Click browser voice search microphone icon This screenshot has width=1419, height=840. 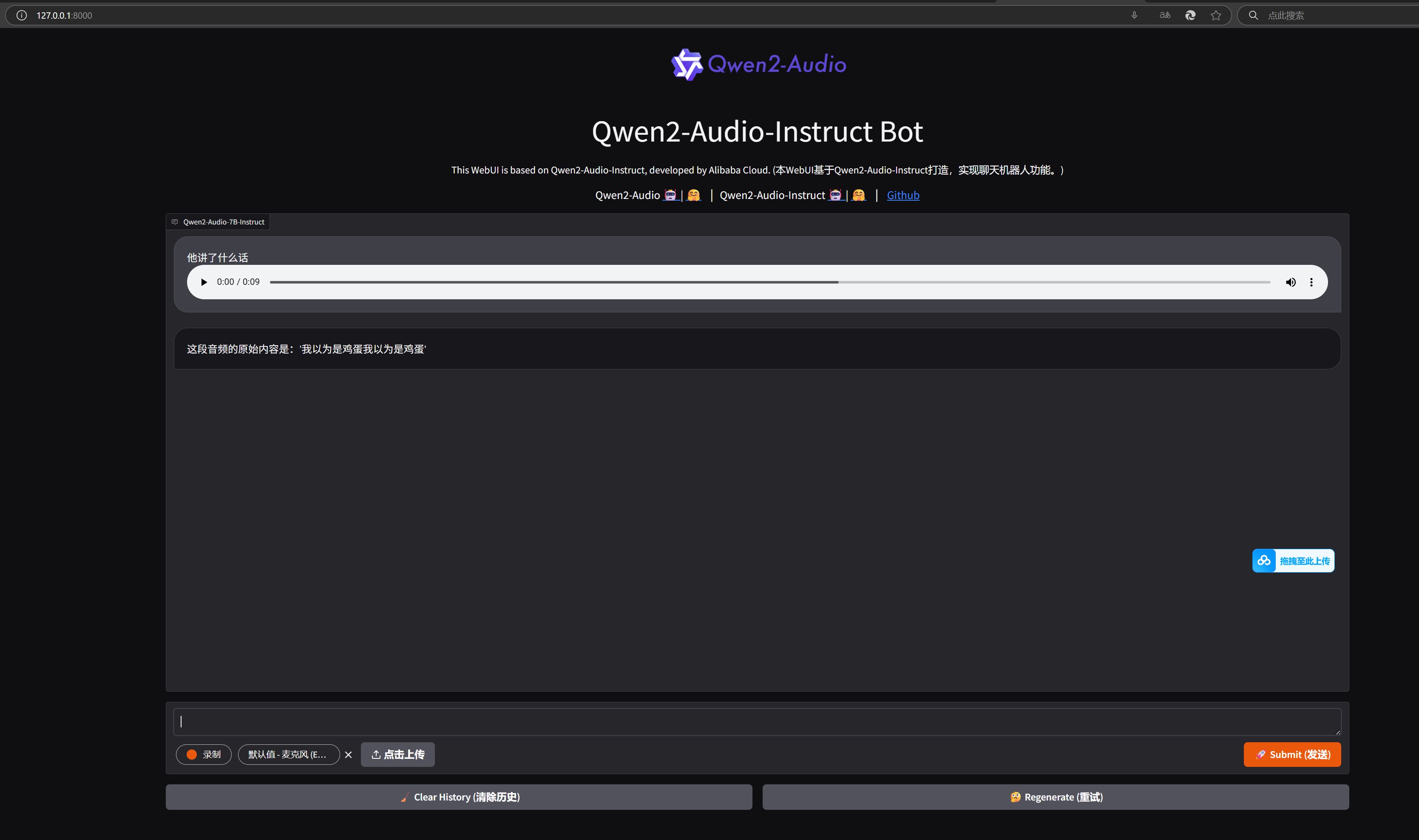click(1134, 15)
